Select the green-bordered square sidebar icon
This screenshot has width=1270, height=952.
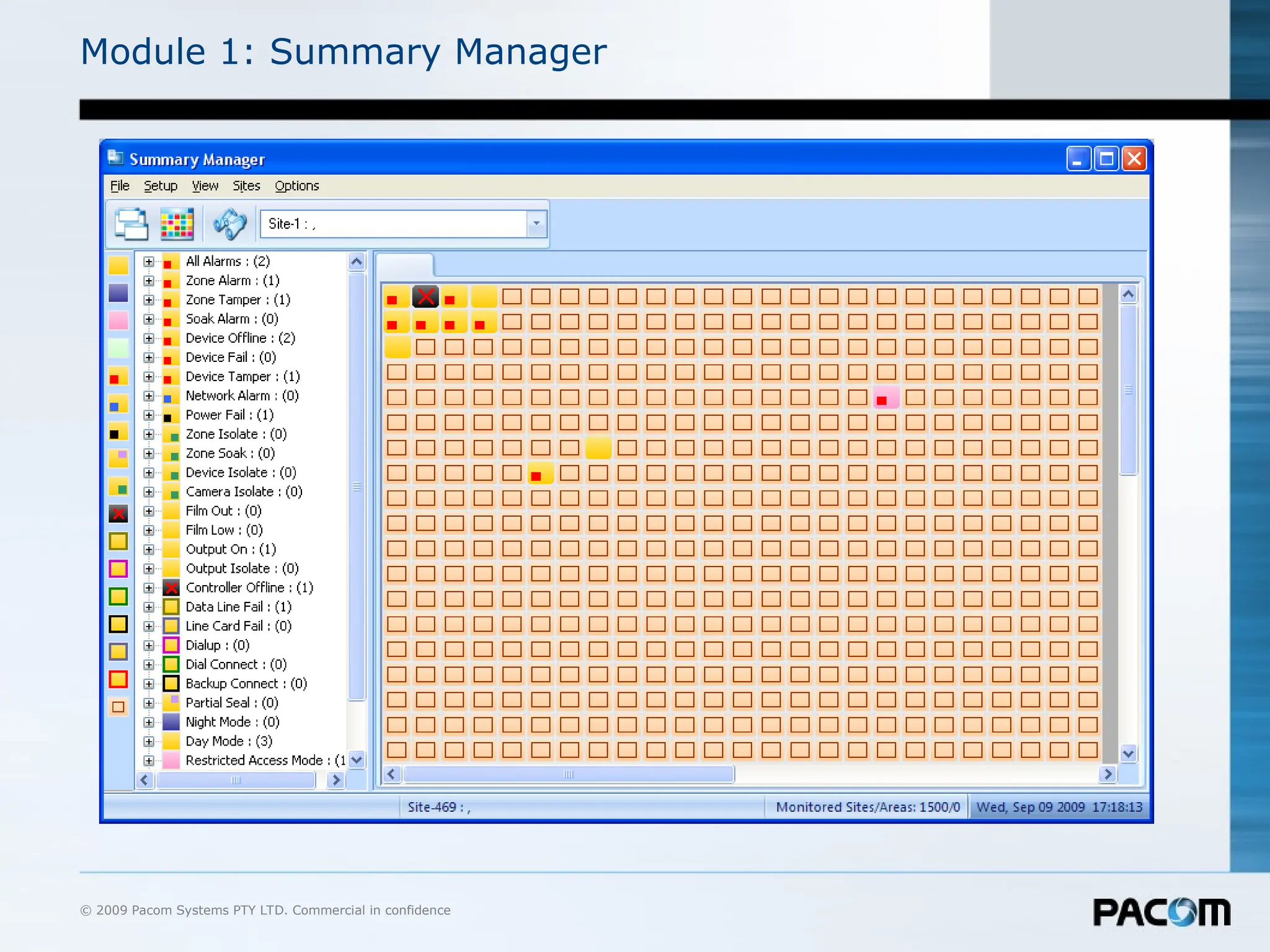pyautogui.click(x=118, y=597)
